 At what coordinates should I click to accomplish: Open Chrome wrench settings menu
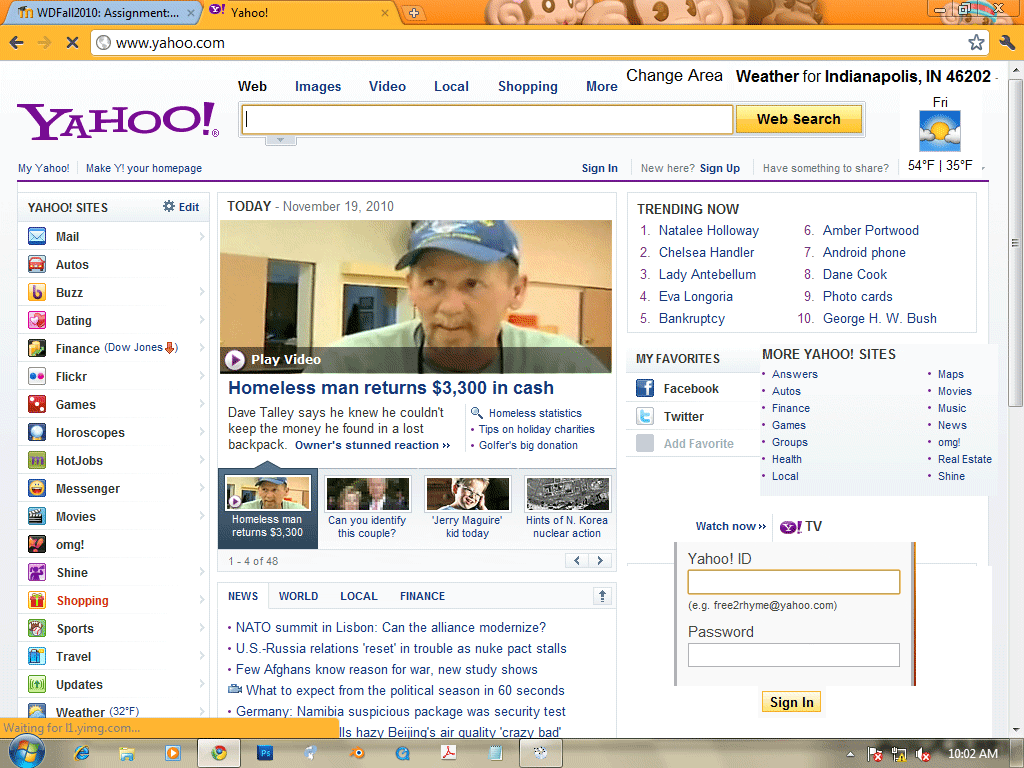pos(1007,43)
